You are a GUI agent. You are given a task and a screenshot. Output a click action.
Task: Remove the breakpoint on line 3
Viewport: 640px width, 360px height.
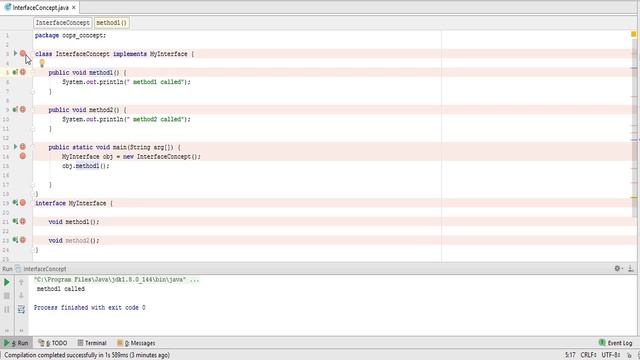pyautogui.click(x=23, y=53)
